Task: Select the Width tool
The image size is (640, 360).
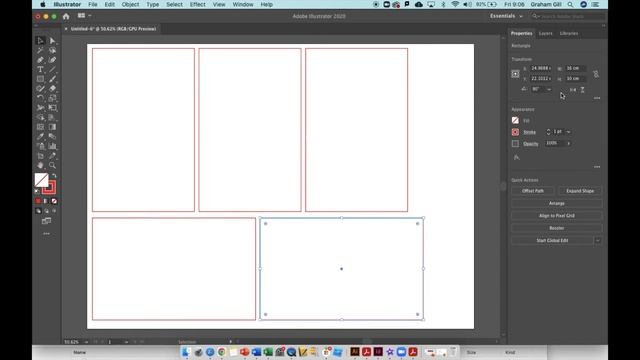Action: click(40, 108)
